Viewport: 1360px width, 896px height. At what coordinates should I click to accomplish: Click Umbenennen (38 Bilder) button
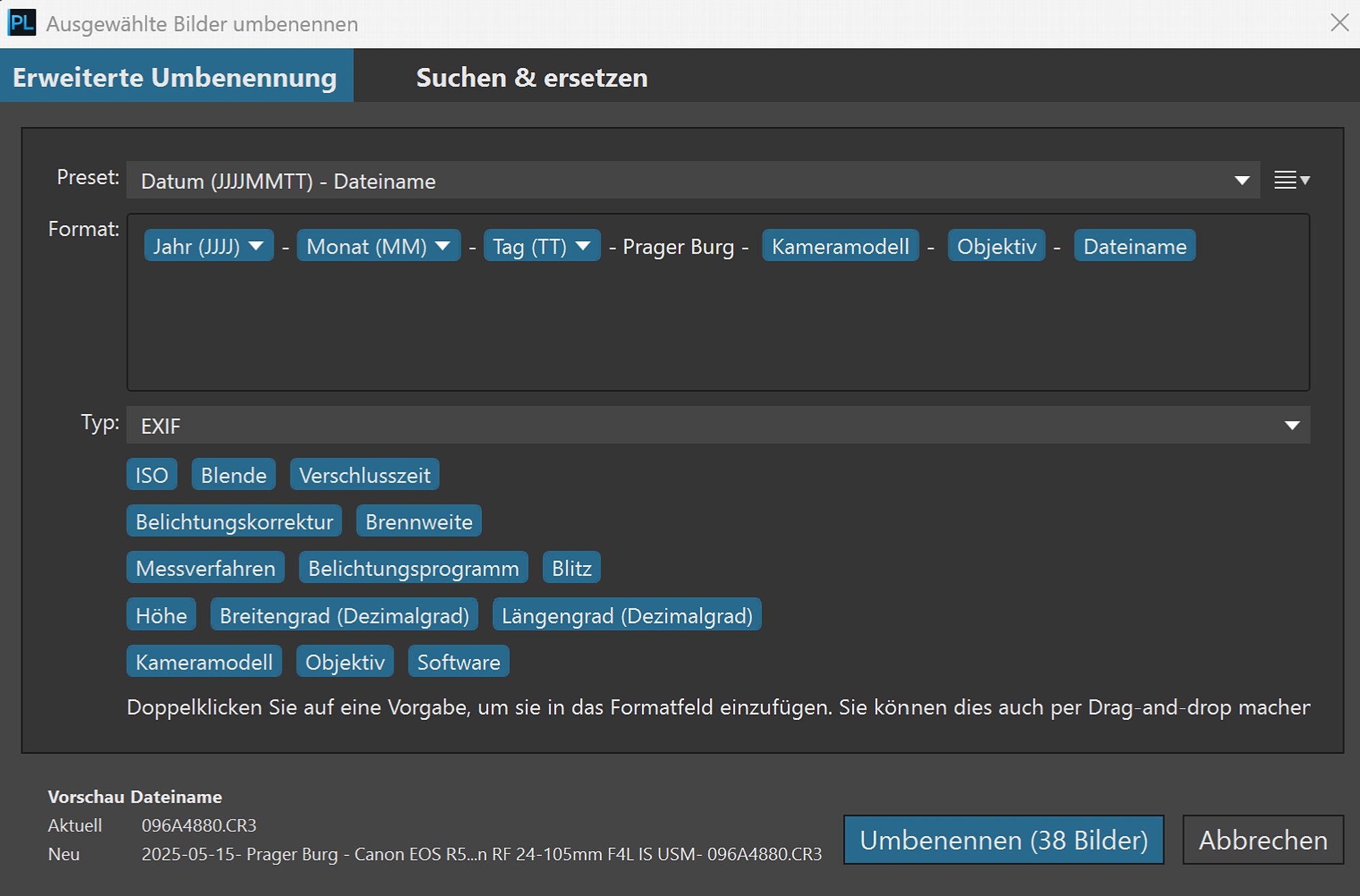coord(1004,840)
